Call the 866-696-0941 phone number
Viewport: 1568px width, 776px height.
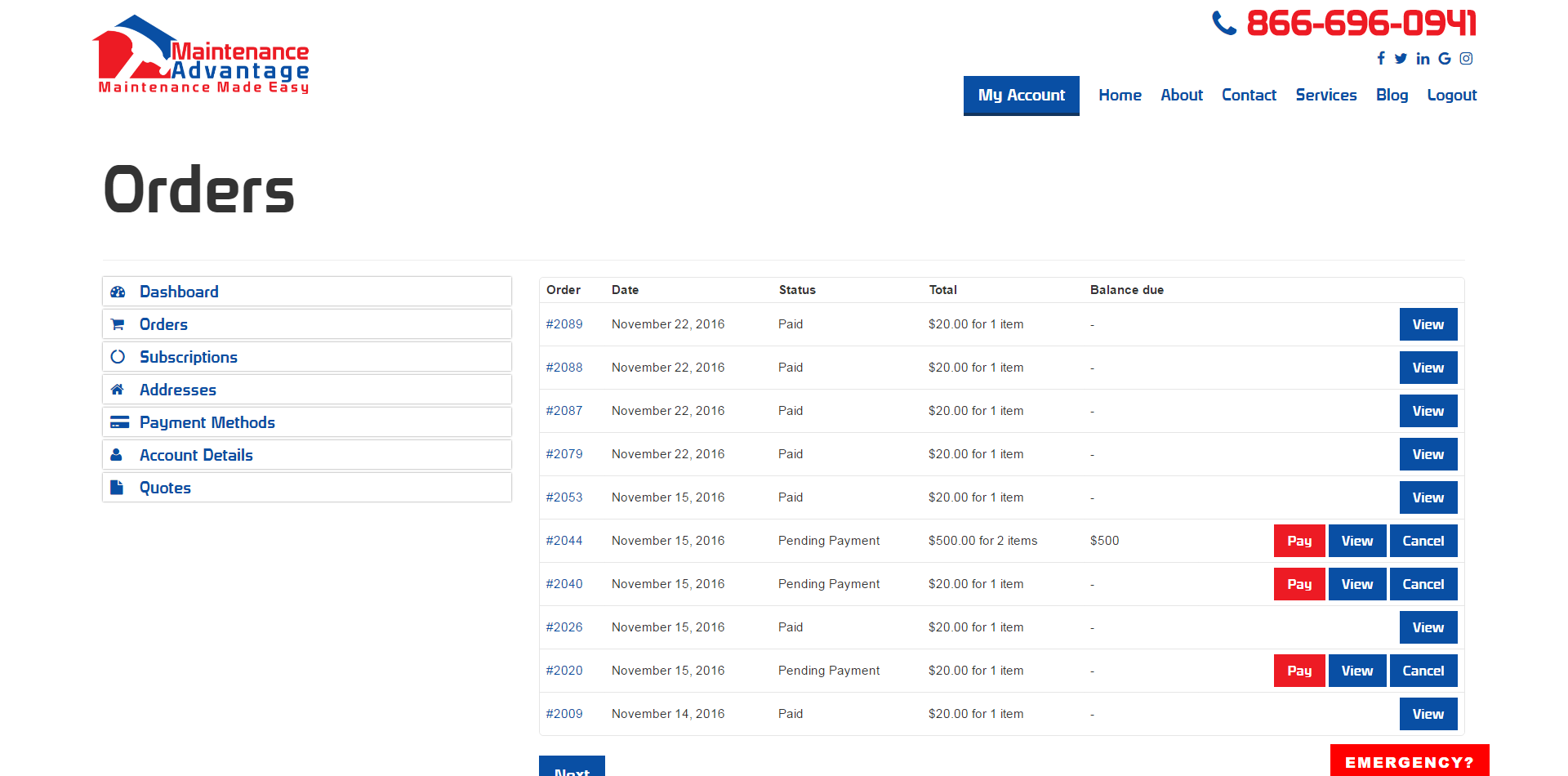[x=1361, y=23]
